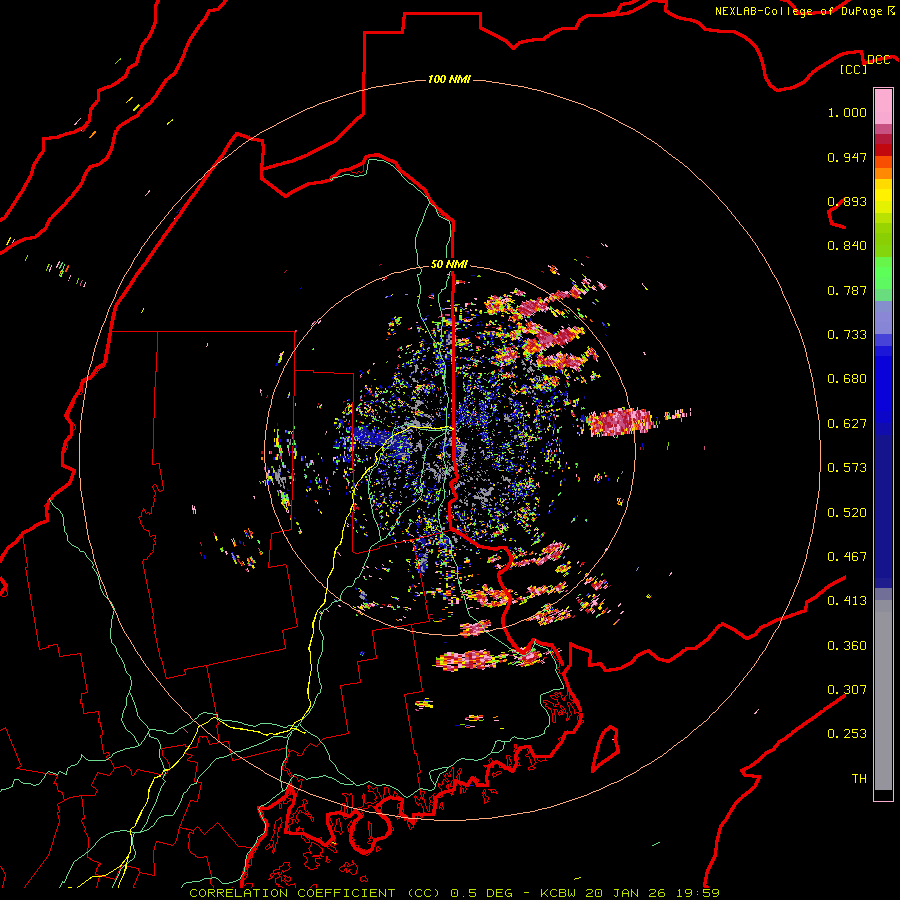900x900 pixels.
Task: Click the 0.360 scale value
Action: (x=847, y=646)
